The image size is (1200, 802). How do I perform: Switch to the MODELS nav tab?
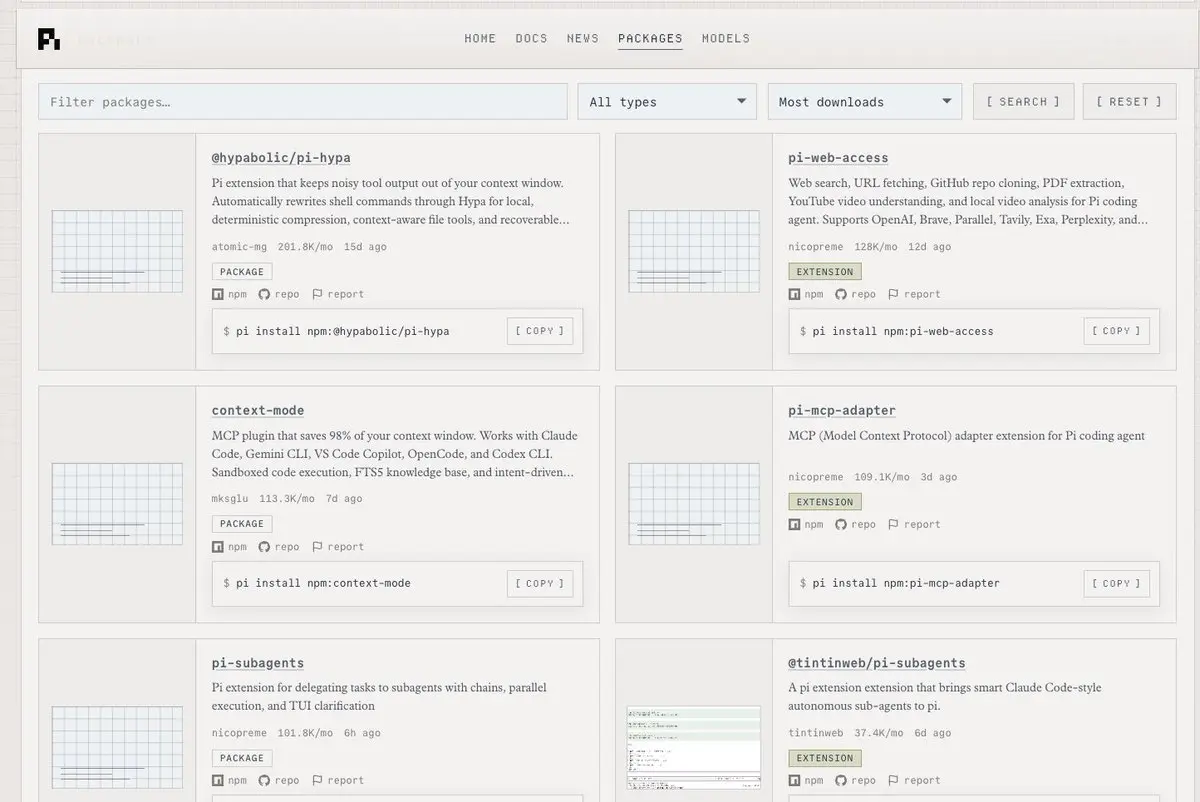[726, 38]
